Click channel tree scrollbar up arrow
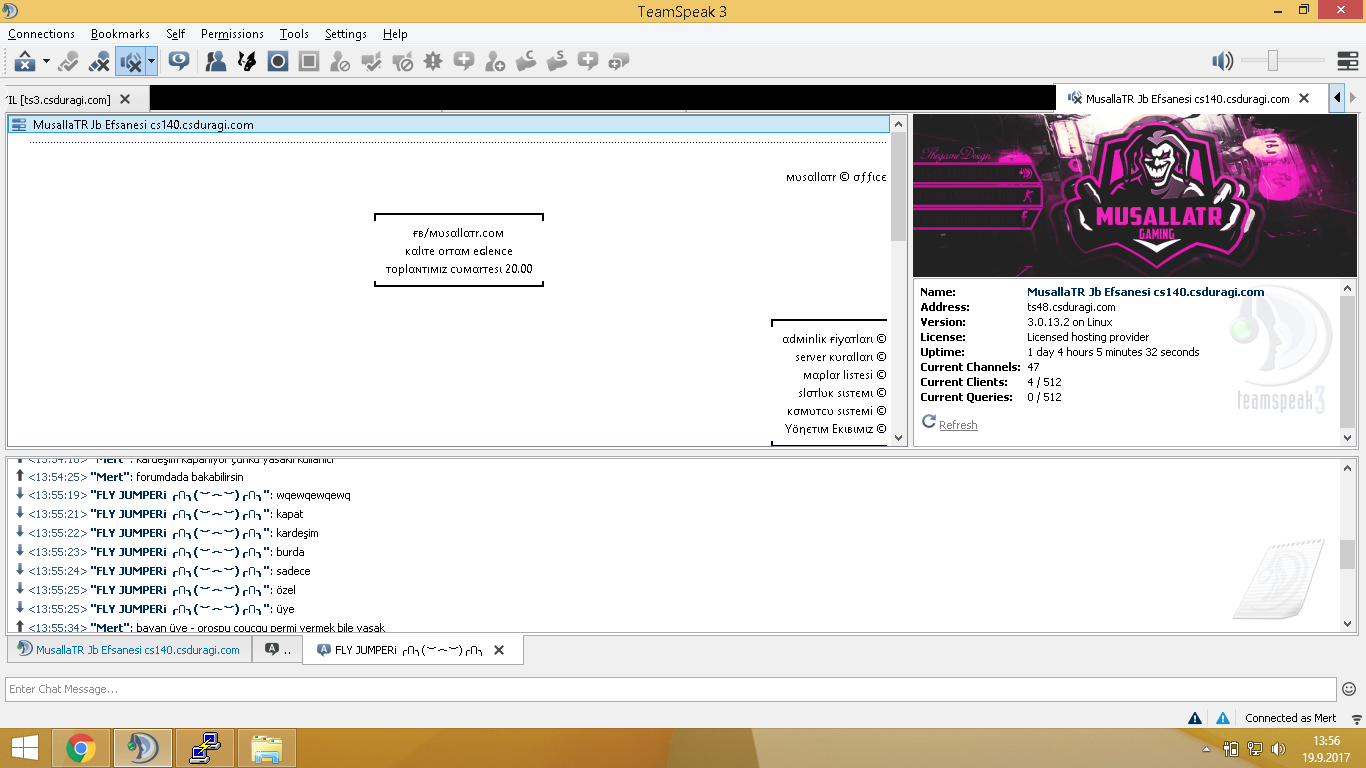The width and height of the screenshot is (1366, 768). pos(898,124)
